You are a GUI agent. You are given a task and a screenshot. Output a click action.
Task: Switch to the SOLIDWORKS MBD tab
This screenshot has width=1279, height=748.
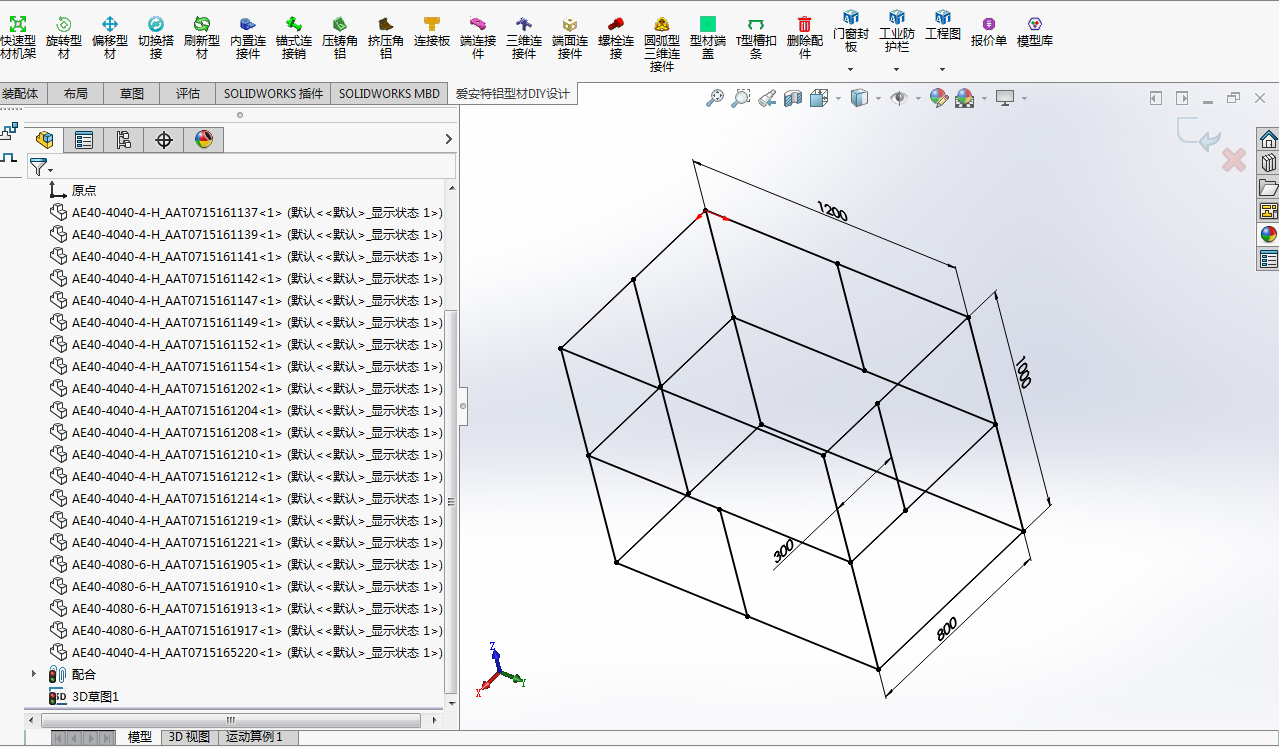(389, 94)
